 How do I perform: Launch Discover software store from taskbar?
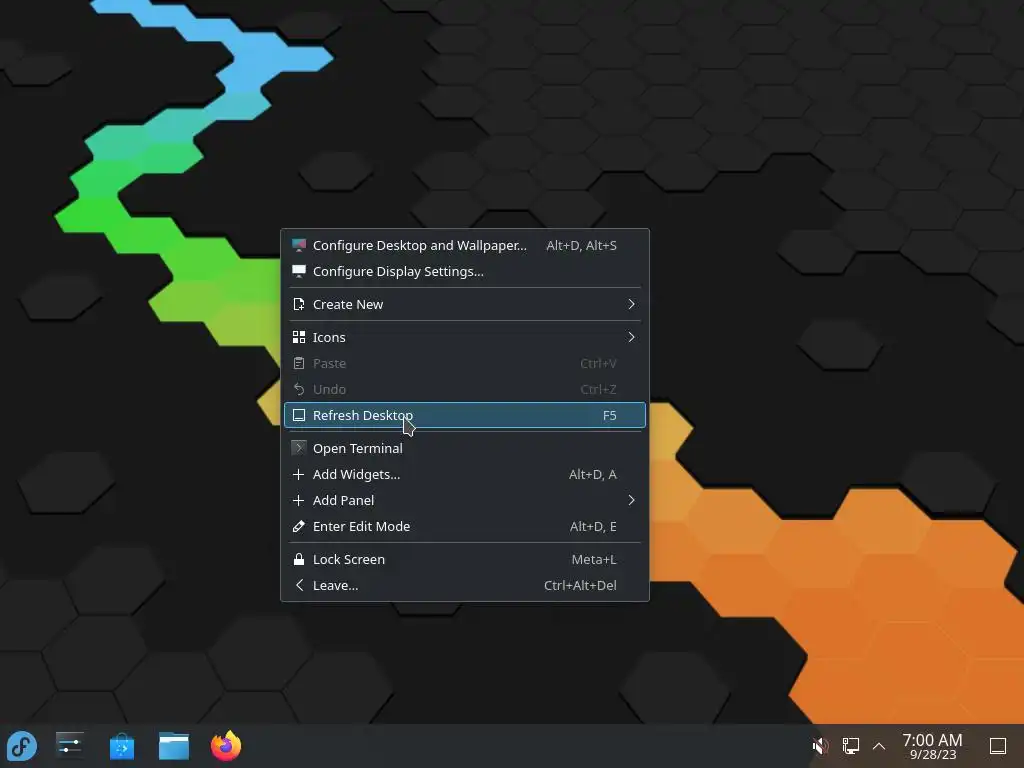point(122,746)
